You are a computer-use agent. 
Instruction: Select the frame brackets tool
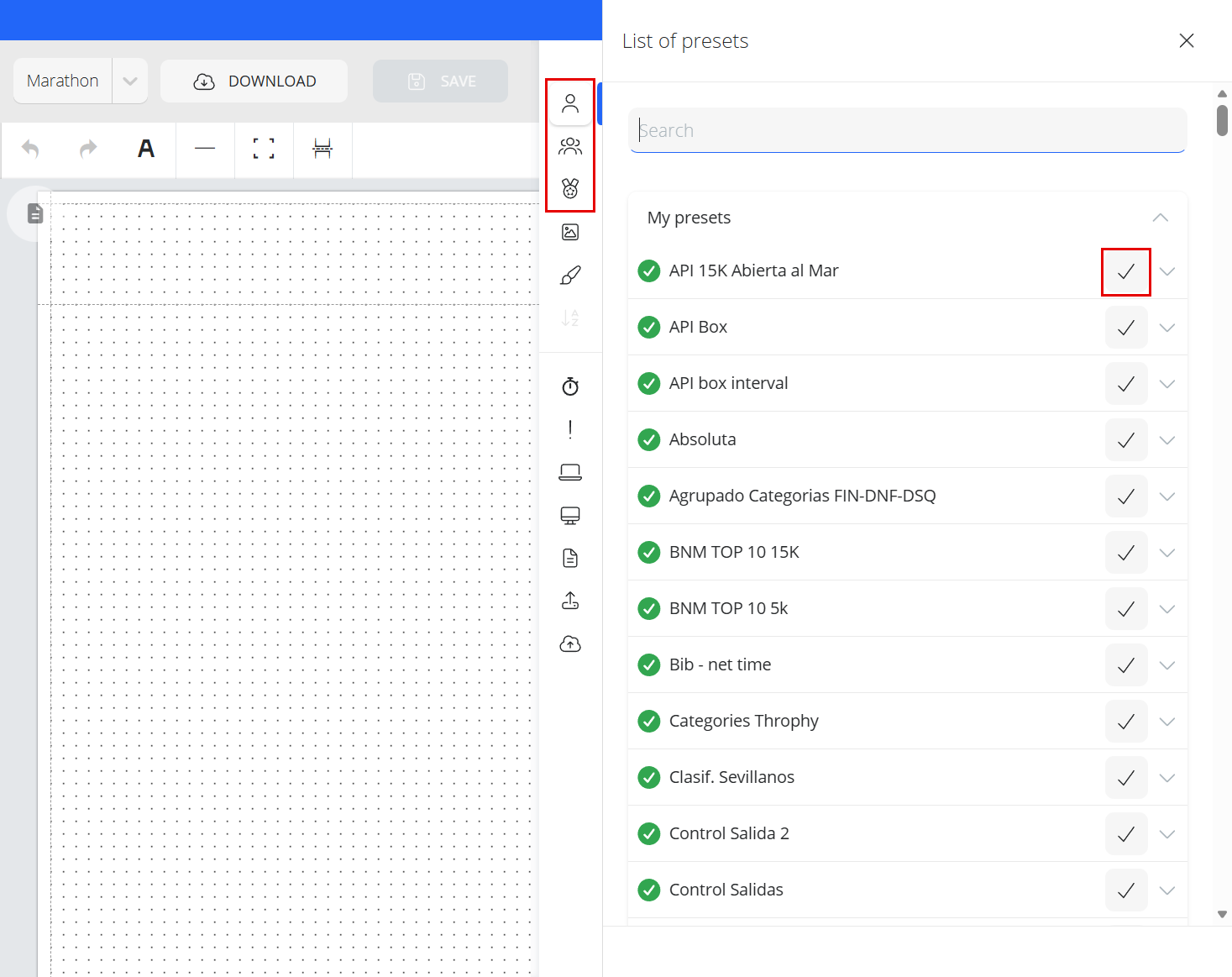click(x=264, y=150)
